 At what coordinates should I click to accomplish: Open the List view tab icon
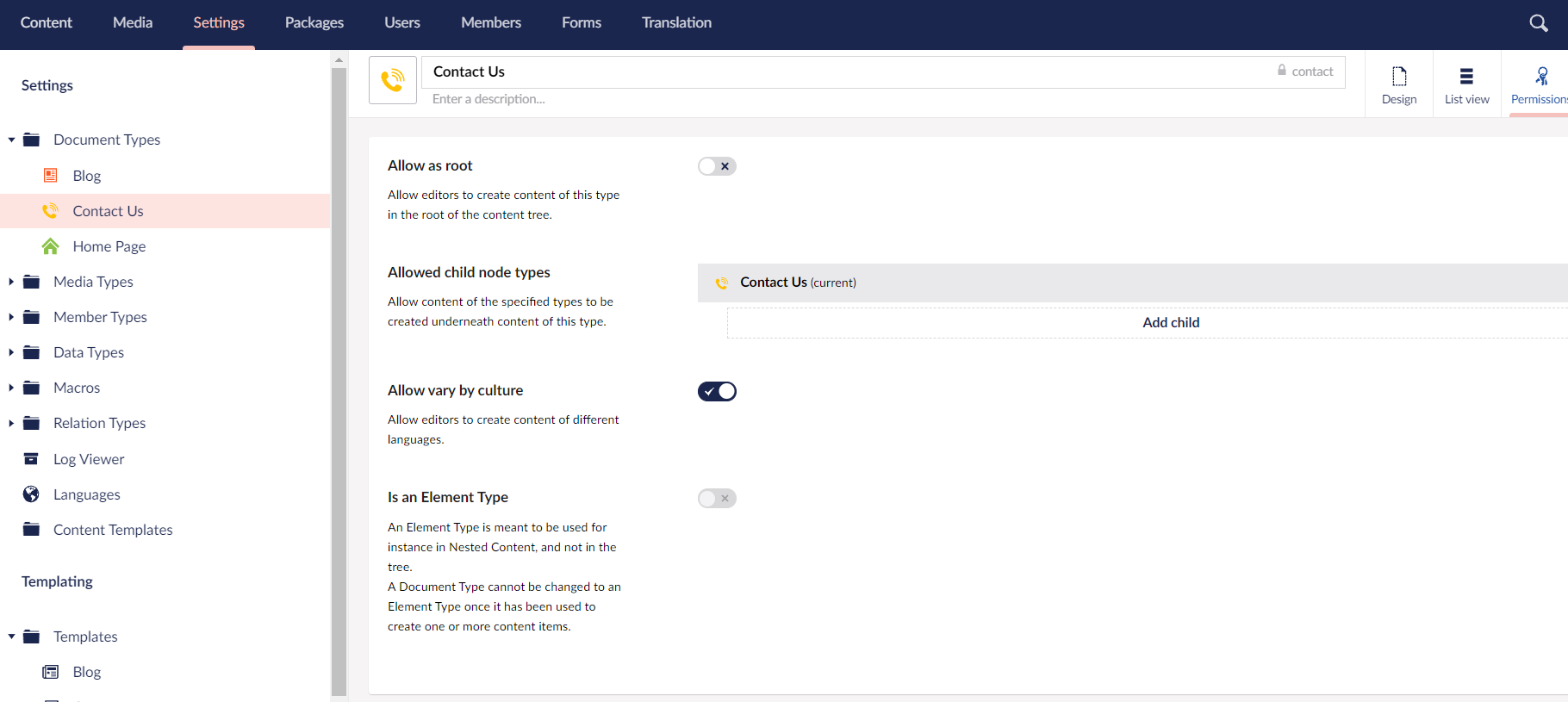tap(1466, 77)
